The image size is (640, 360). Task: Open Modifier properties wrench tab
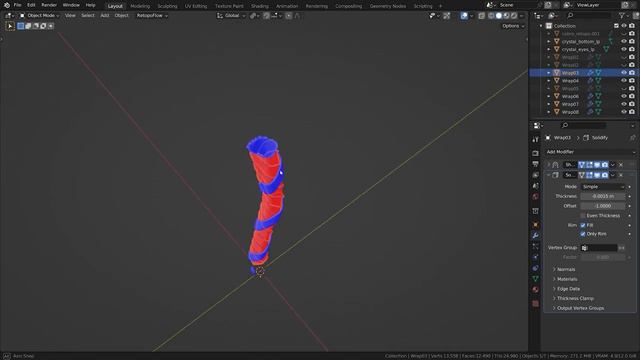(536, 236)
